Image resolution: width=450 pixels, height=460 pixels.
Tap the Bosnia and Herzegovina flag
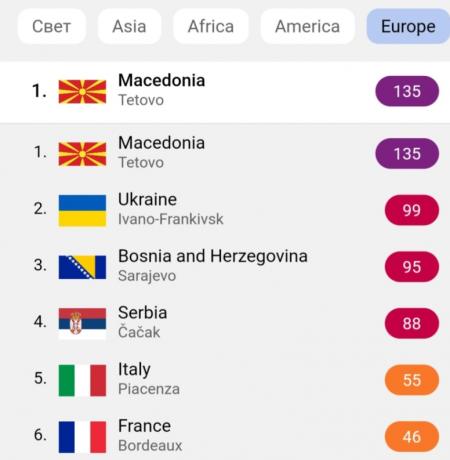click(82, 267)
